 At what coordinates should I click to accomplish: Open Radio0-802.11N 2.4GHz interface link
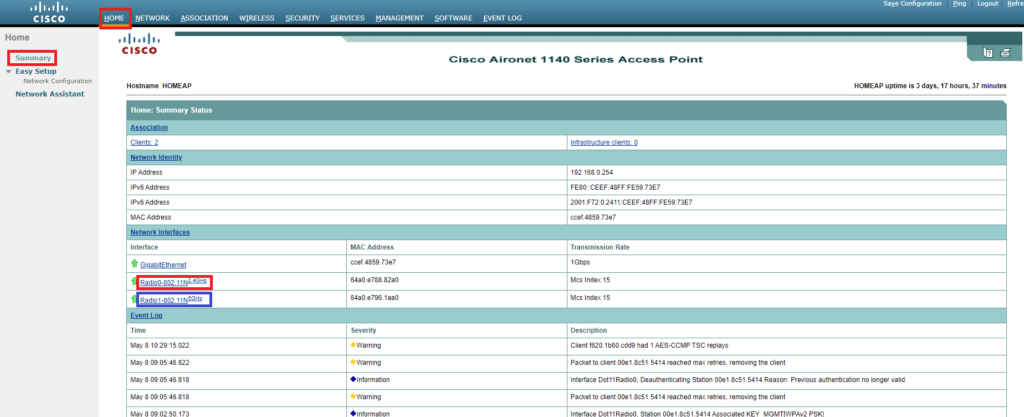[173, 282]
